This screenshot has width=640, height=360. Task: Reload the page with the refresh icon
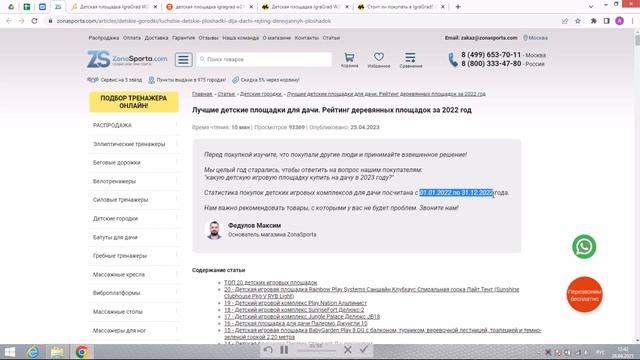pyautogui.click(x=35, y=21)
